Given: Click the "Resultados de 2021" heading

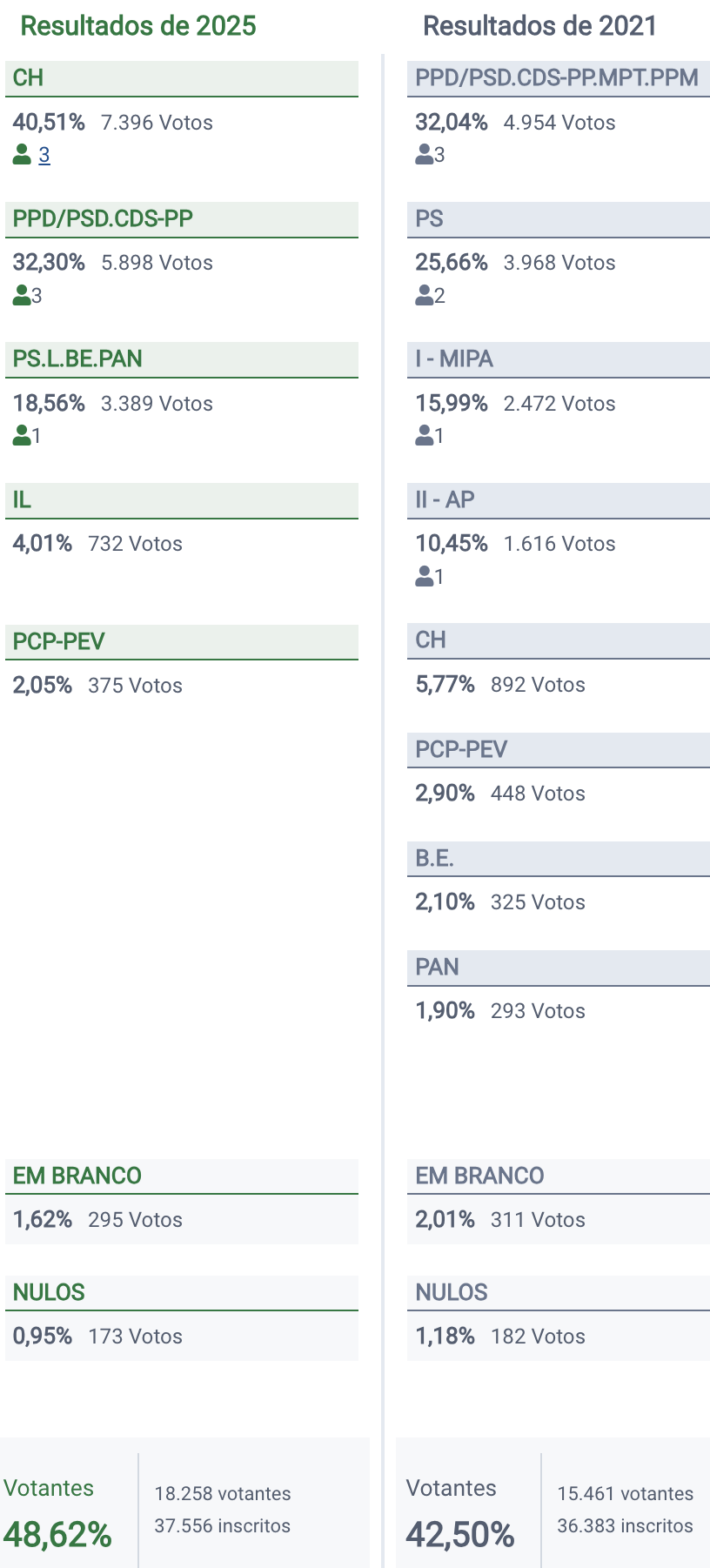Looking at the screenshot, I should tap(539, 26).
